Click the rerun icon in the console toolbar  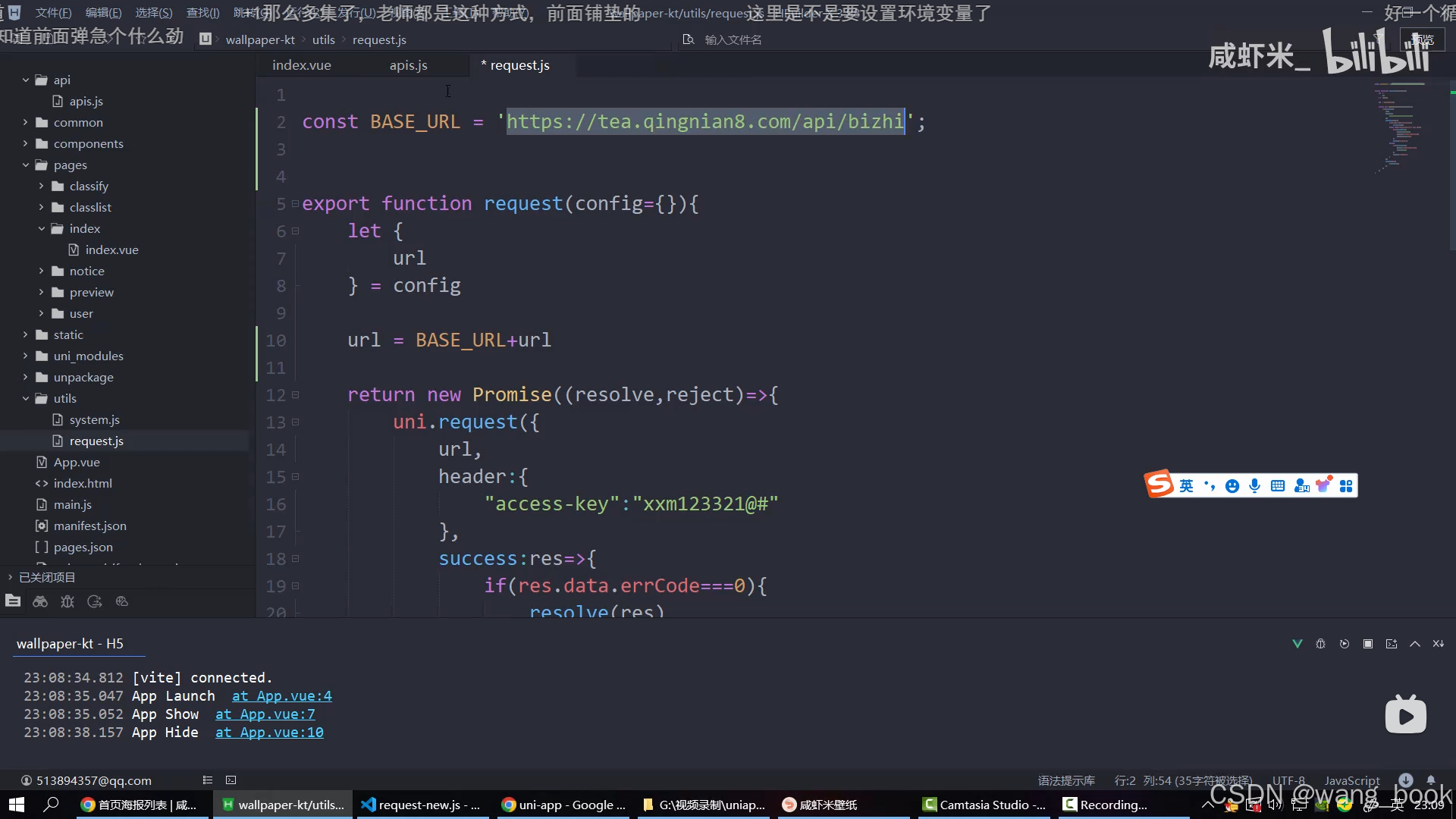click(x=1344, y=644)
